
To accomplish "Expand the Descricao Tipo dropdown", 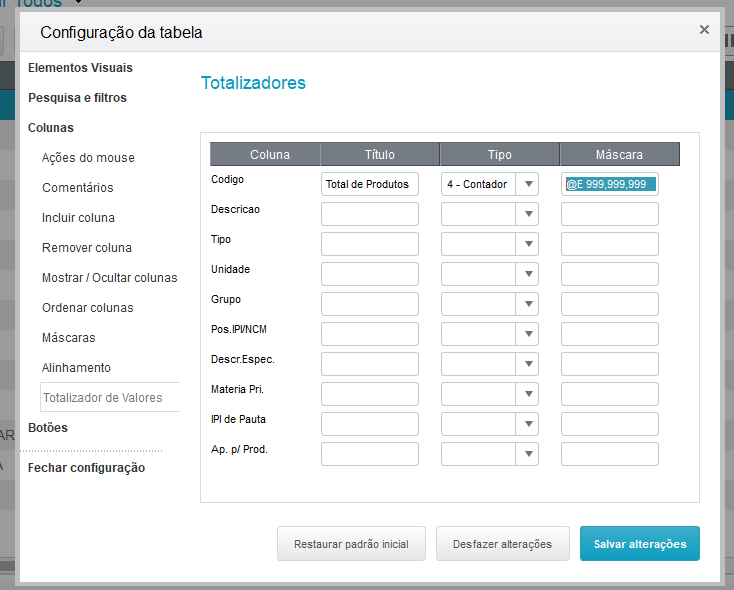I will [x=528, y=214].
